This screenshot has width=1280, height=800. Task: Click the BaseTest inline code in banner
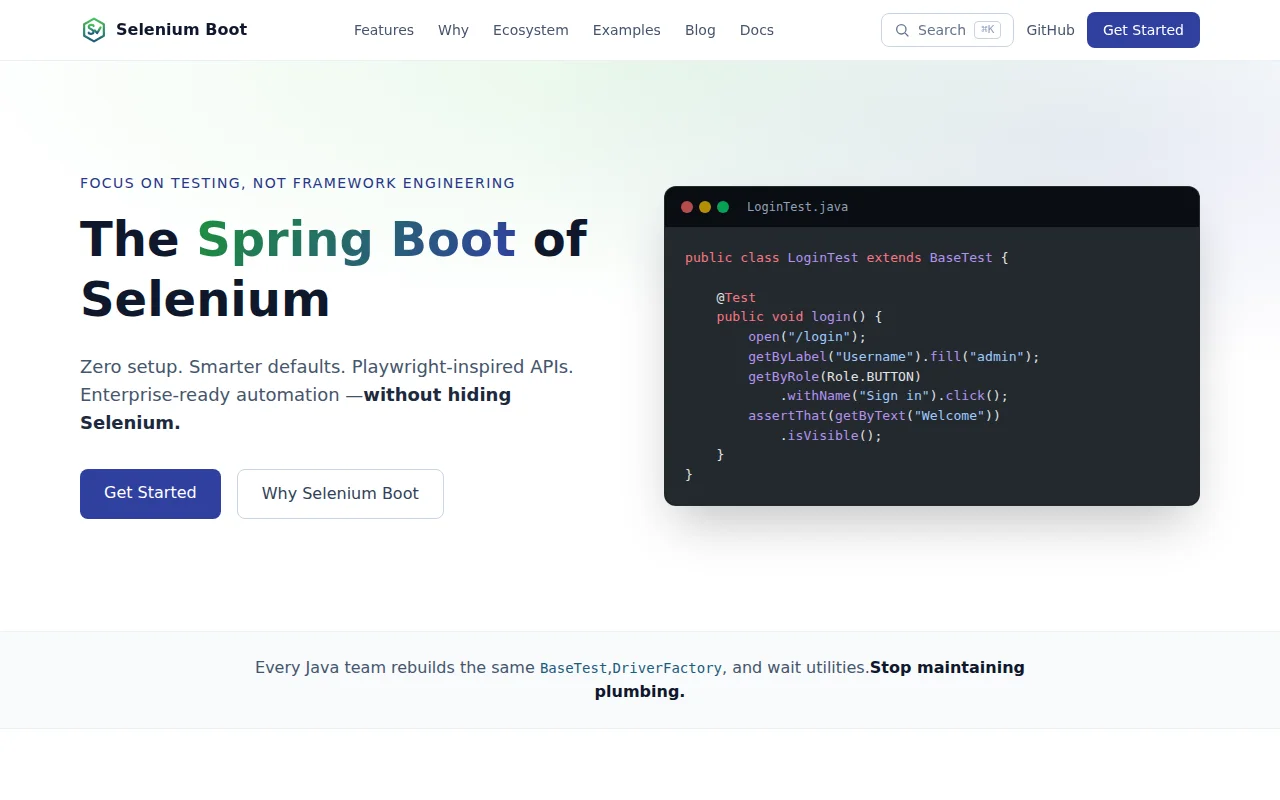(573, 668)
